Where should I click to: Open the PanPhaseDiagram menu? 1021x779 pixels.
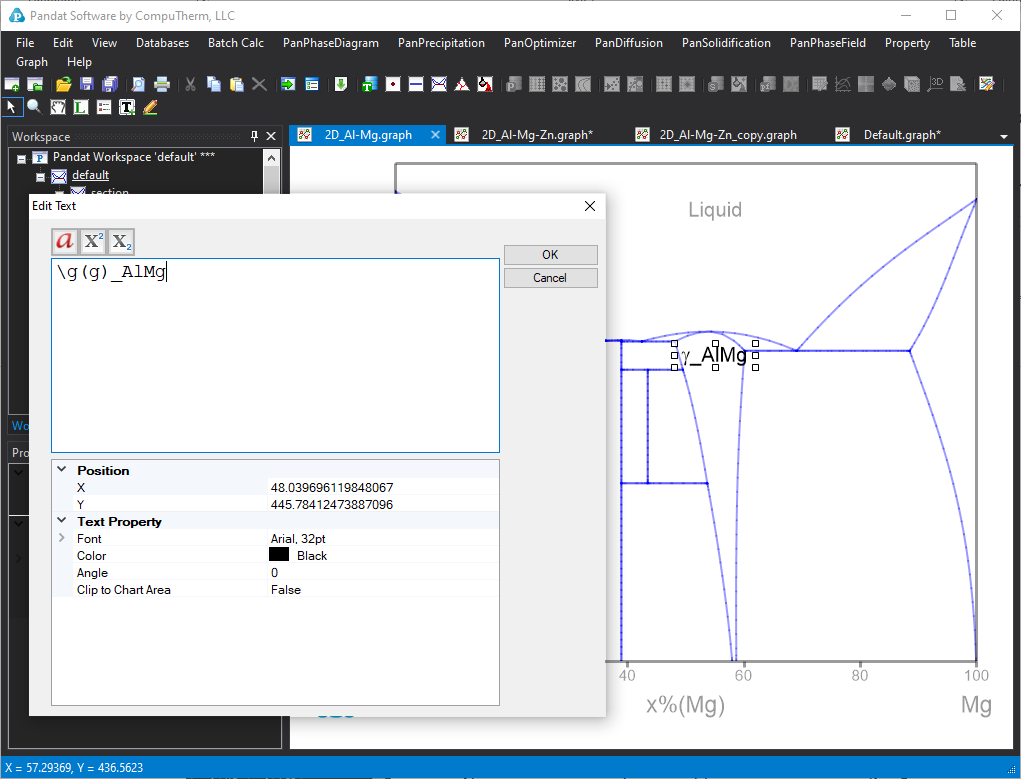click(330, 43)
